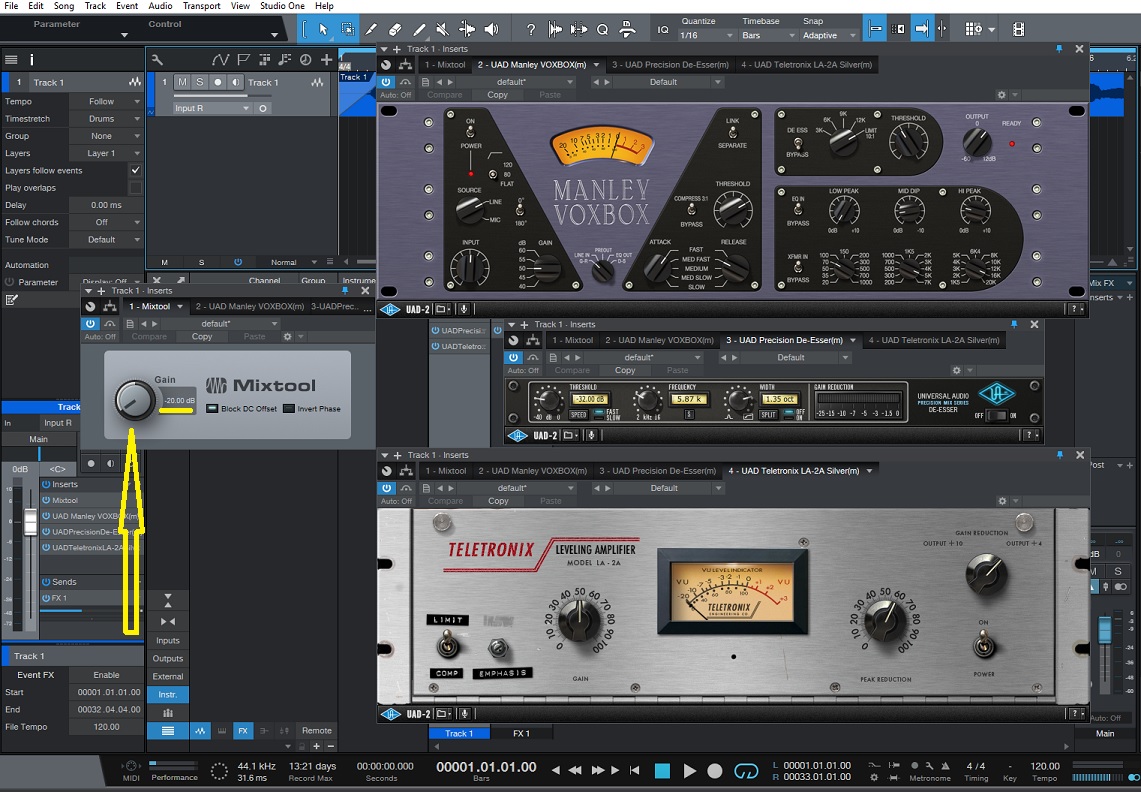
Task: Click the Play button in the transport
Action: click(x=689, y=770)
